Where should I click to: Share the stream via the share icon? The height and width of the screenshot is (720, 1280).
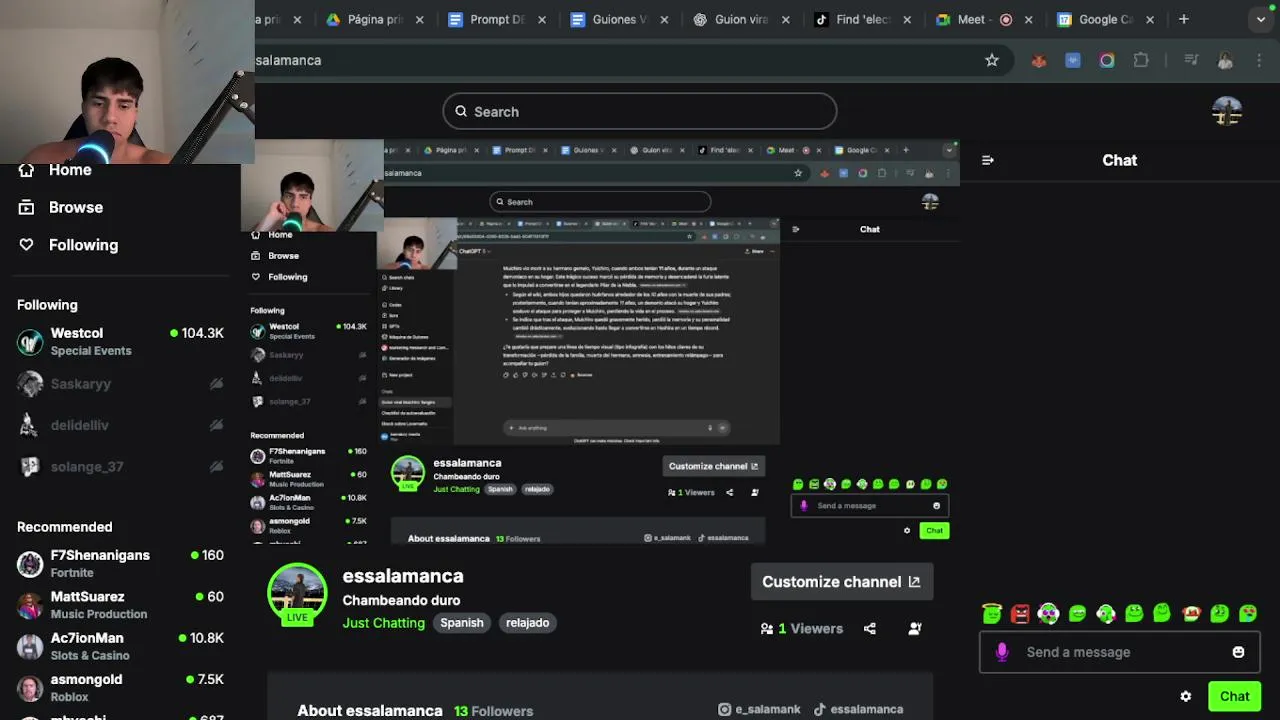click(x=870, y=629)
